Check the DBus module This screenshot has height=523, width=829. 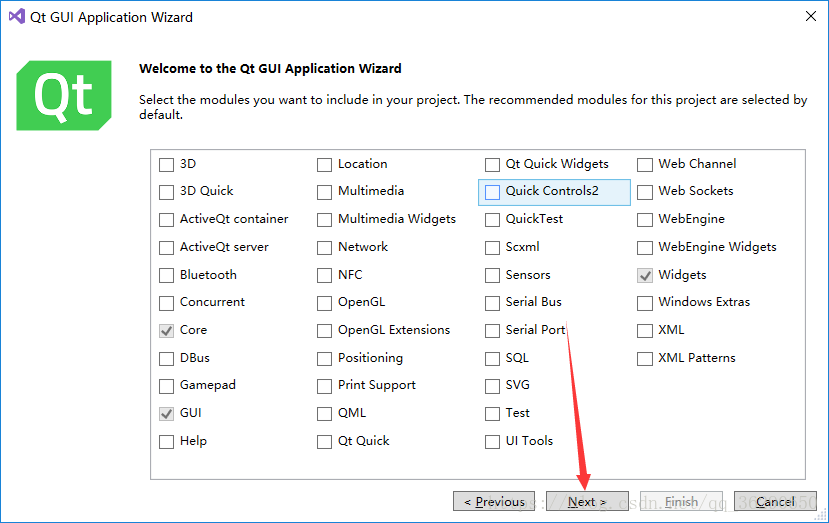pyautogui.click(x=167, y=359)
